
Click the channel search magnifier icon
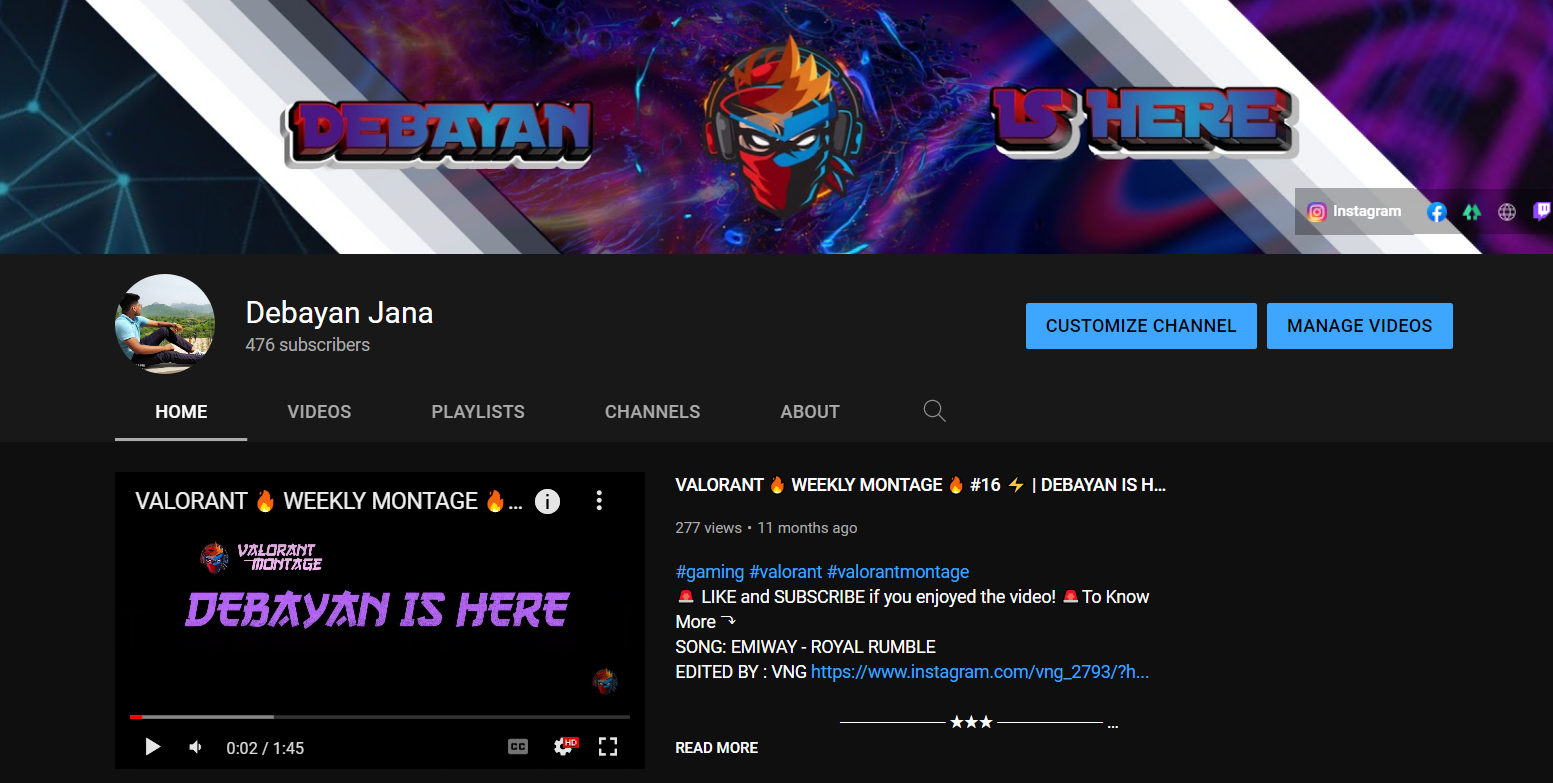(x=934, y=411)
